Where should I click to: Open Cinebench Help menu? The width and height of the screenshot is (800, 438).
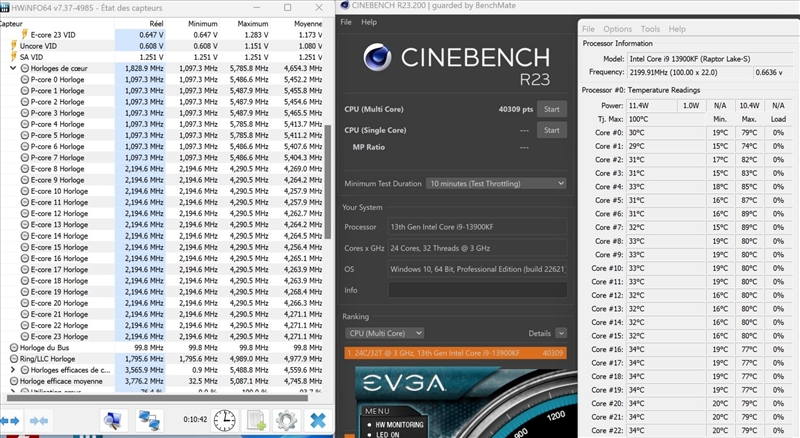pyautogui.click(x=369, y=22)
